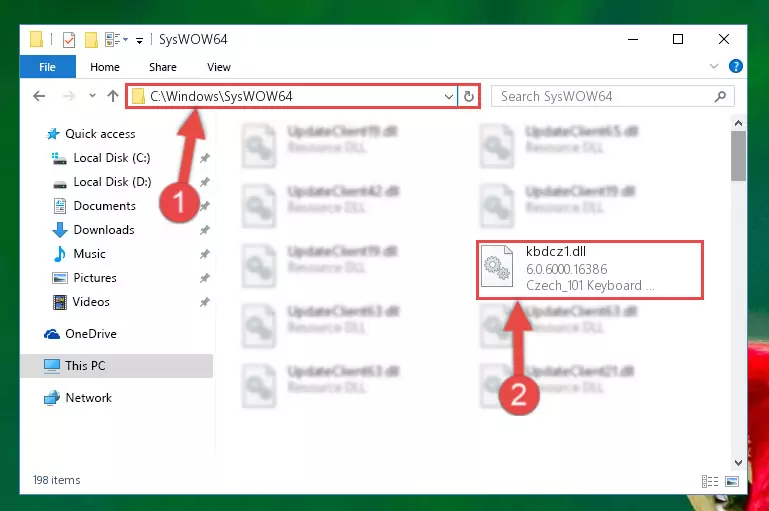Click the search magnifier icon
769x511 pixels.
click(x=720, y=97)
